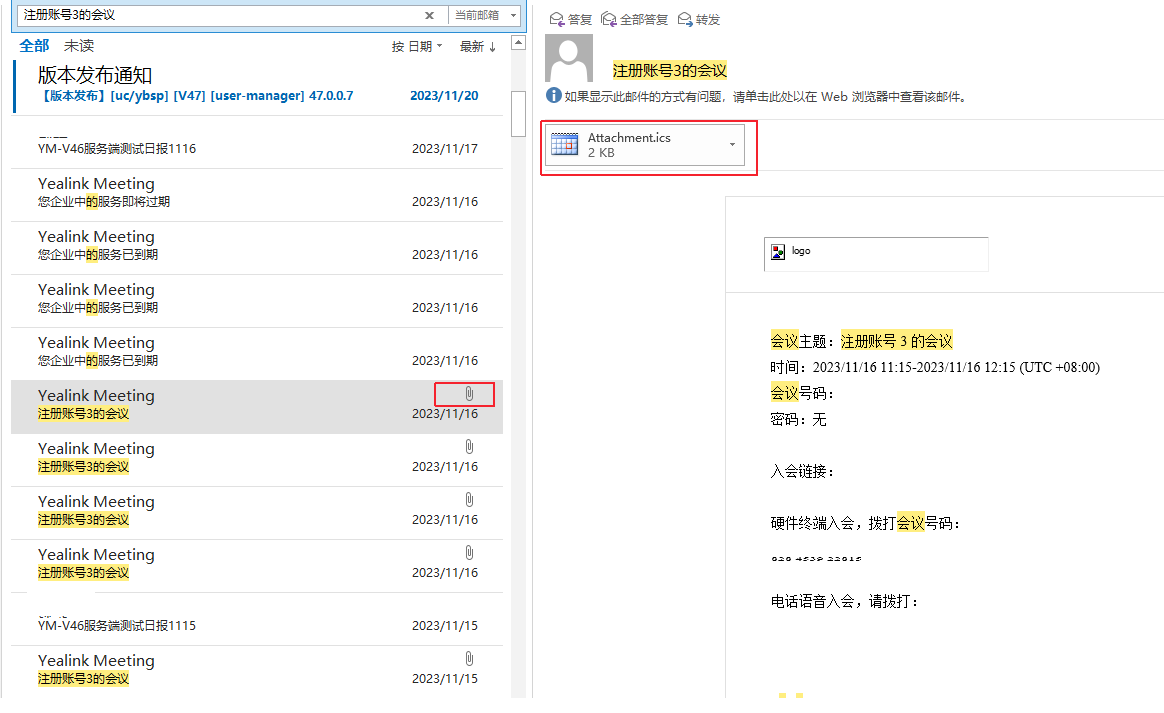The width and height of the screenshot is (1164, 713).
Task: Click the meeting time 2023/11/16 11:15 line
Action: click(935, 367)
